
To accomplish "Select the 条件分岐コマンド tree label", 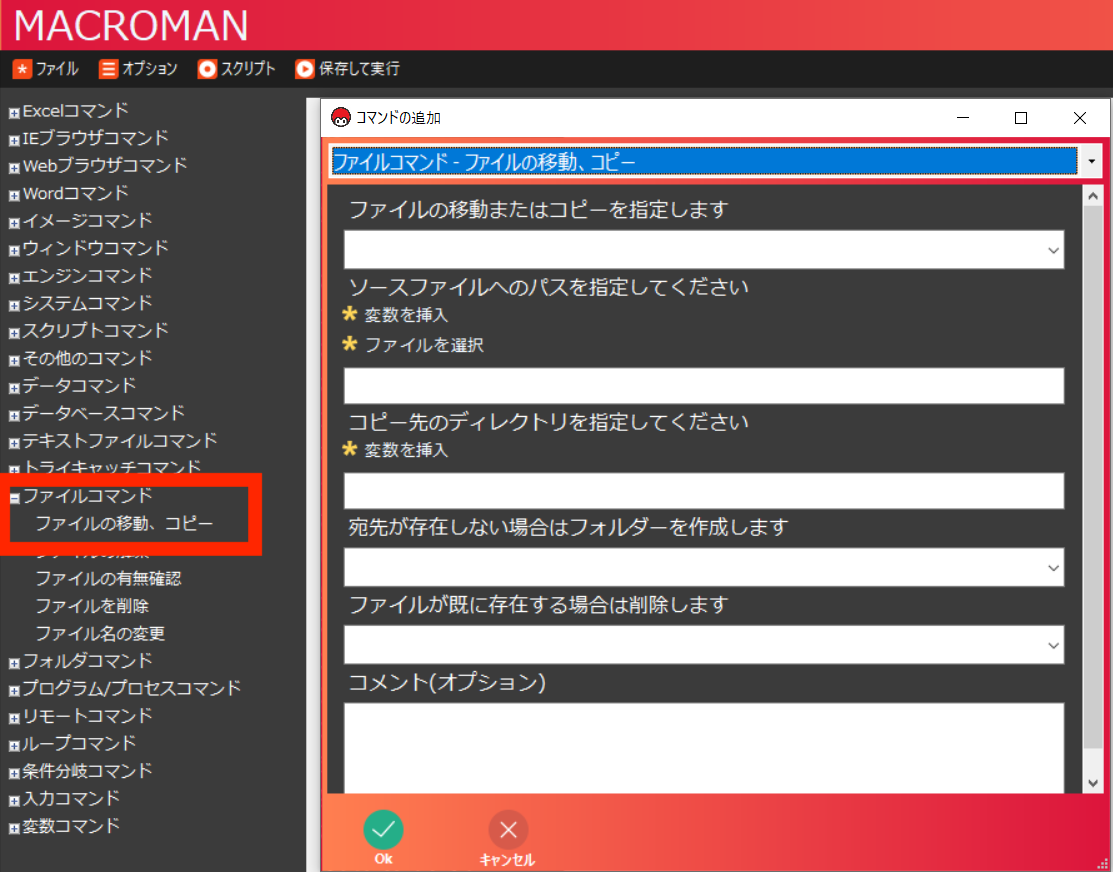I will tap(87, 770).
